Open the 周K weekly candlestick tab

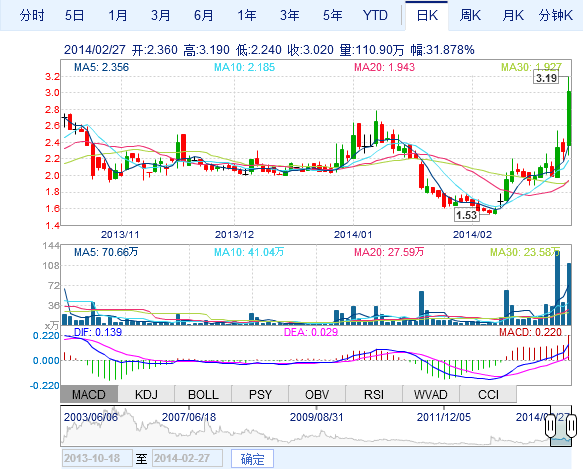tap(470, 16)
